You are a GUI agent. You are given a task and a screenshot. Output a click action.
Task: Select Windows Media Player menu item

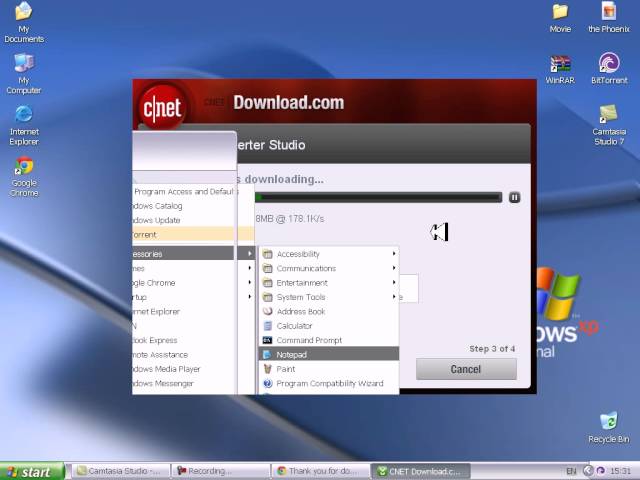(193, 369)
